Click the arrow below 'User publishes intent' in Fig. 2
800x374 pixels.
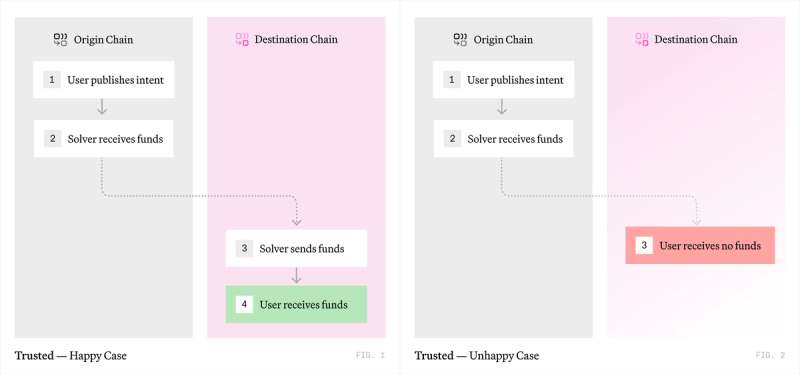[502, 107]
